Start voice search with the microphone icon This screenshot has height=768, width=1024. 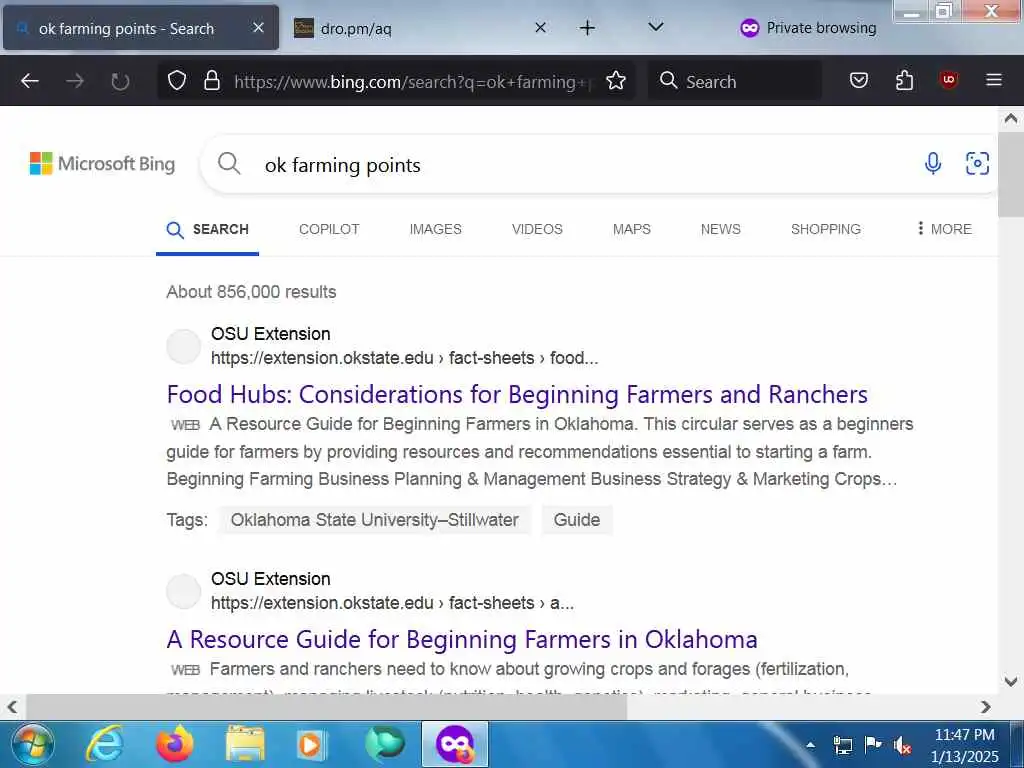click(x=933, y=163)
